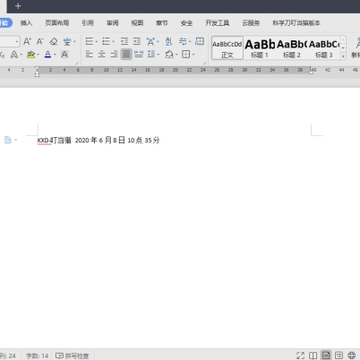Screen dimensions: 360x360
Task: Click in the text line 2020 年 6 月 8 日
Action: (x=100, y=140)
